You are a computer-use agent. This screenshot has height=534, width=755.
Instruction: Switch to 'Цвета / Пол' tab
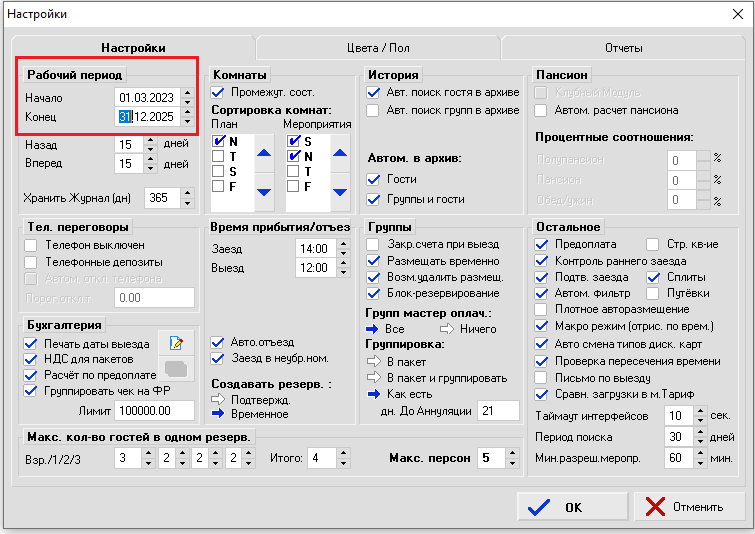[x=377, y=48]
